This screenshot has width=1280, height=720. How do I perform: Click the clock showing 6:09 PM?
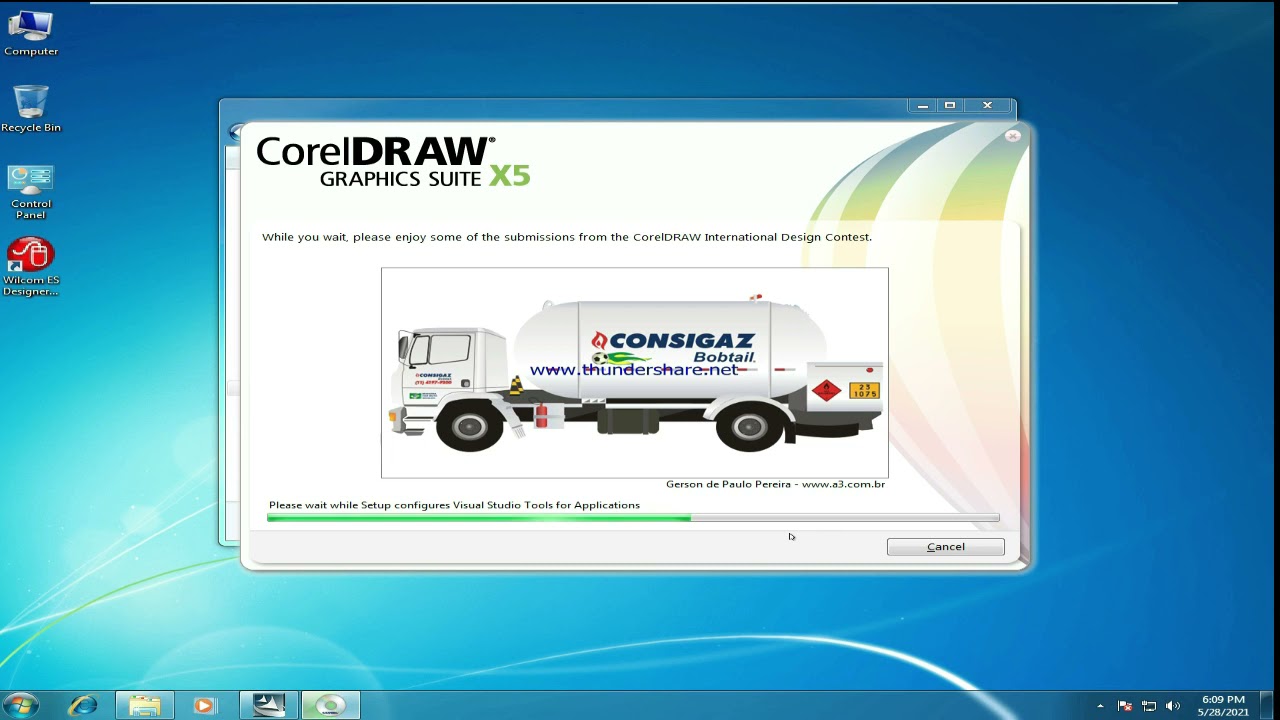coord(1222,705)
